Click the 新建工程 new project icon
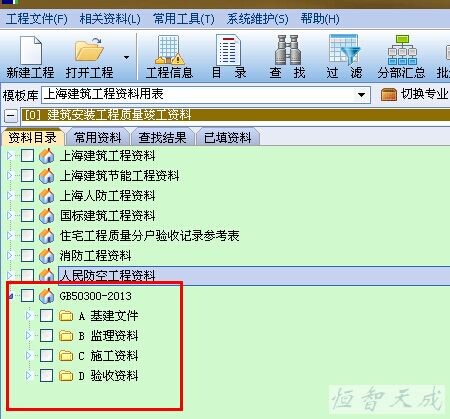450x419 pixels. pos(31,50)
